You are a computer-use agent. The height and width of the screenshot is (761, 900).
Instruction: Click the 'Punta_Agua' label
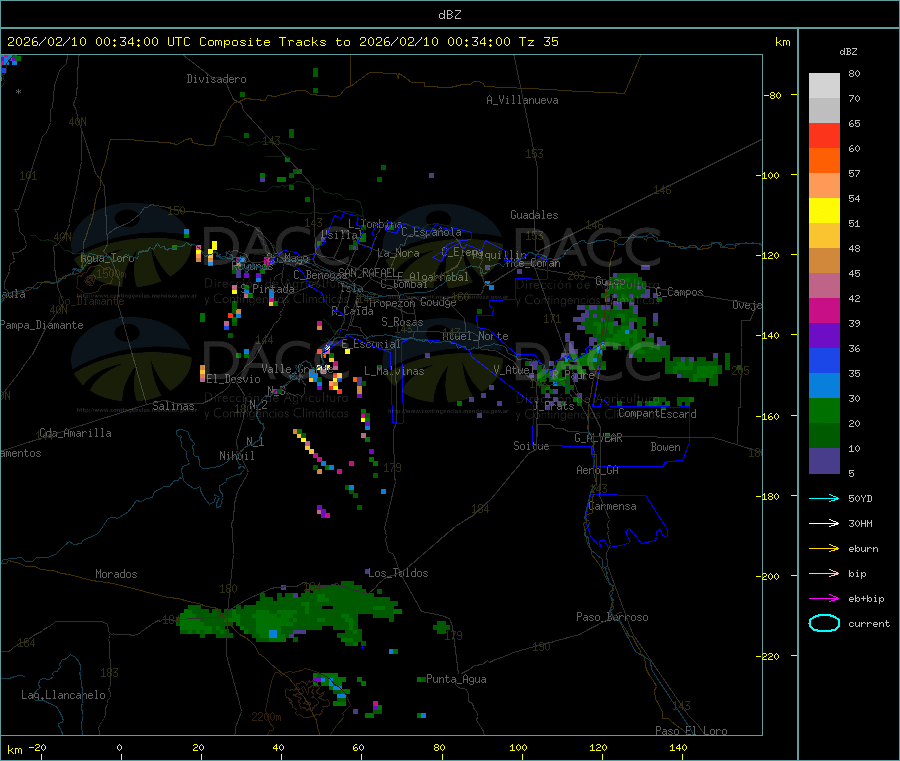456,679
